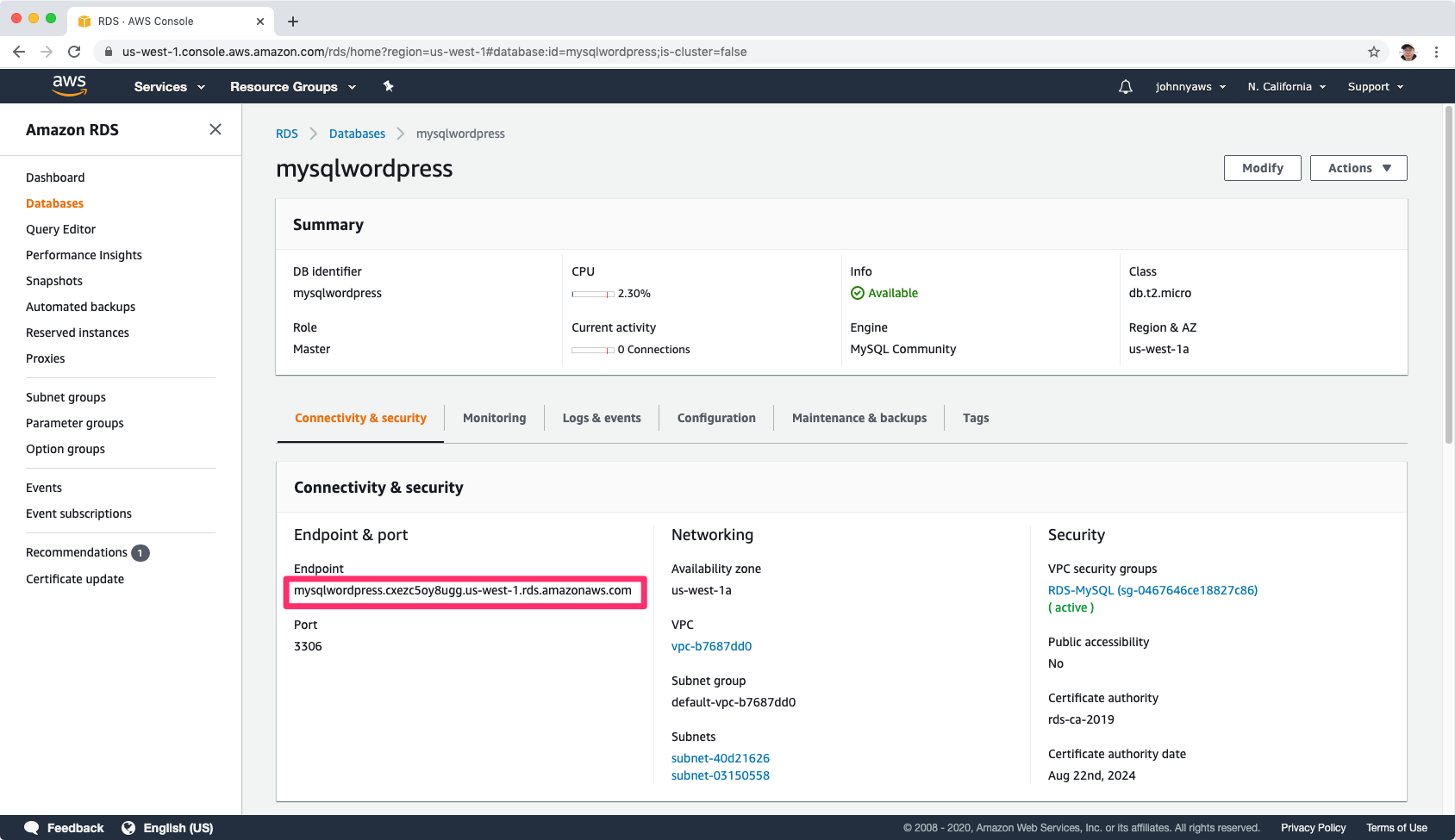
Task: Select the Connectivity & security tab
Action: [360, 418]
